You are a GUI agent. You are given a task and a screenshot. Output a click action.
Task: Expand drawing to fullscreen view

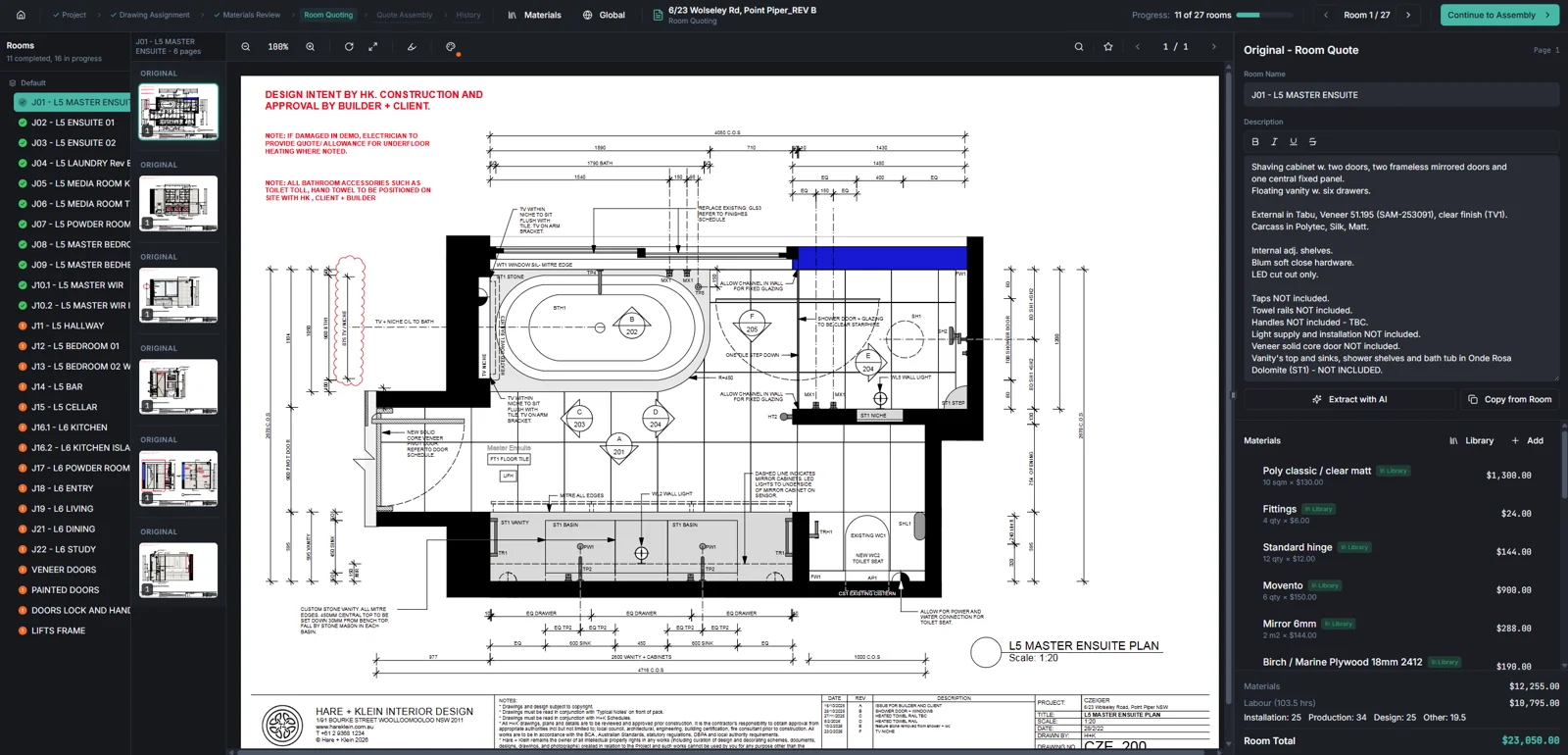click(x=373, y=46)
